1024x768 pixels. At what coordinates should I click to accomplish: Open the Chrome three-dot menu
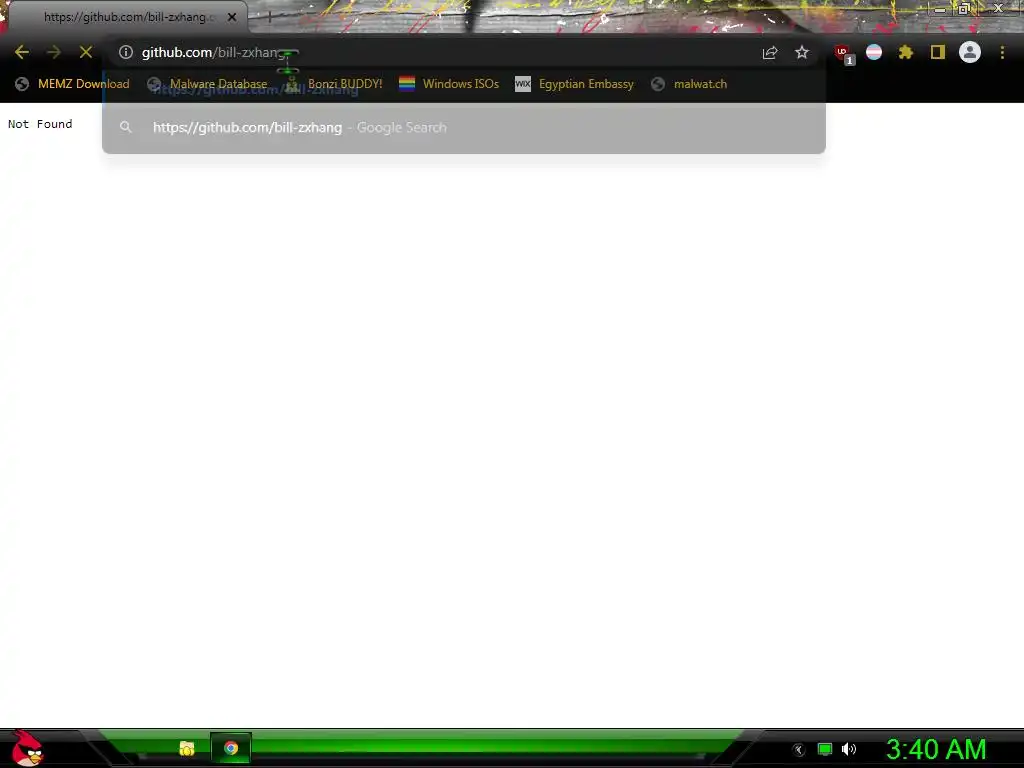(x=1002, y=52)
